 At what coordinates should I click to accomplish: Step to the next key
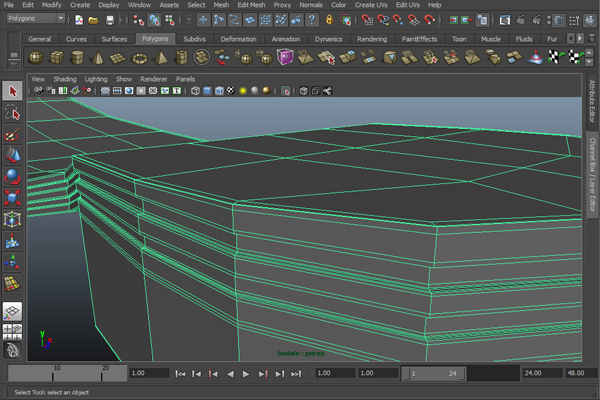point(263,374)
